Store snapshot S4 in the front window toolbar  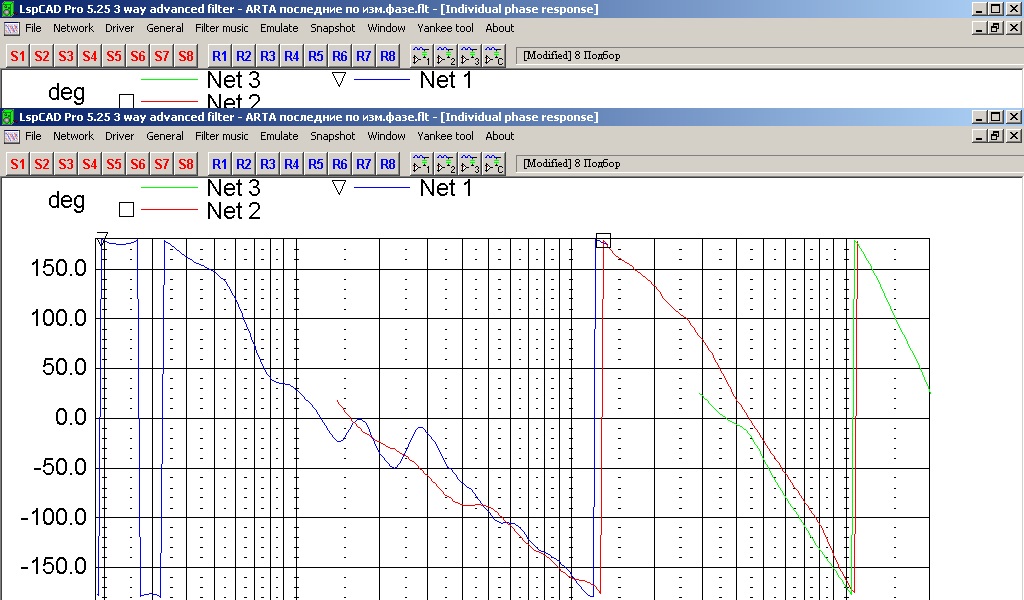90,164
